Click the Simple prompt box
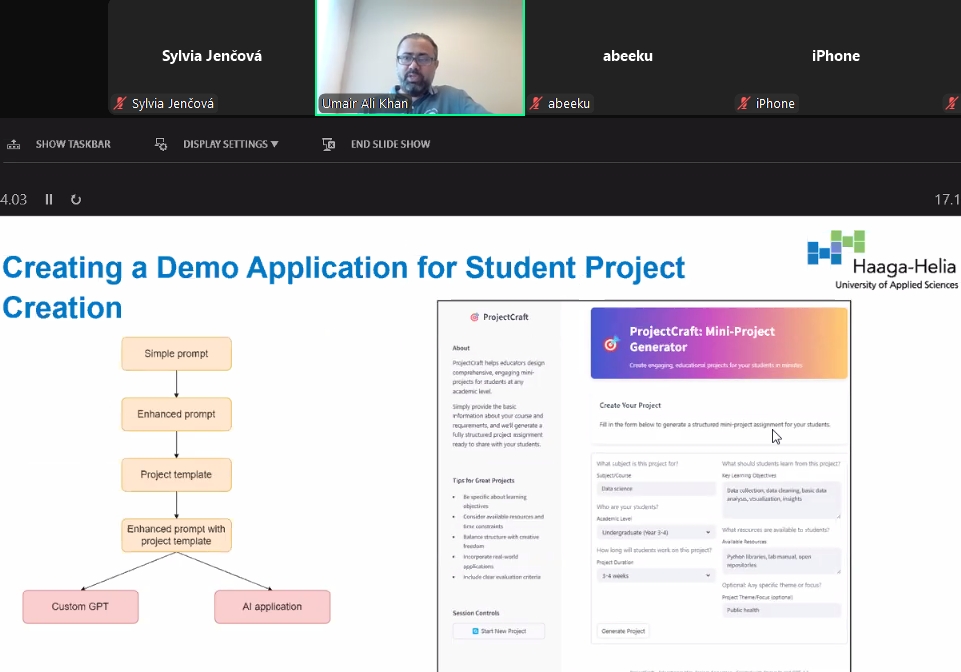Image resolution: width=961 pixels, height=672 pixels. 177,354
